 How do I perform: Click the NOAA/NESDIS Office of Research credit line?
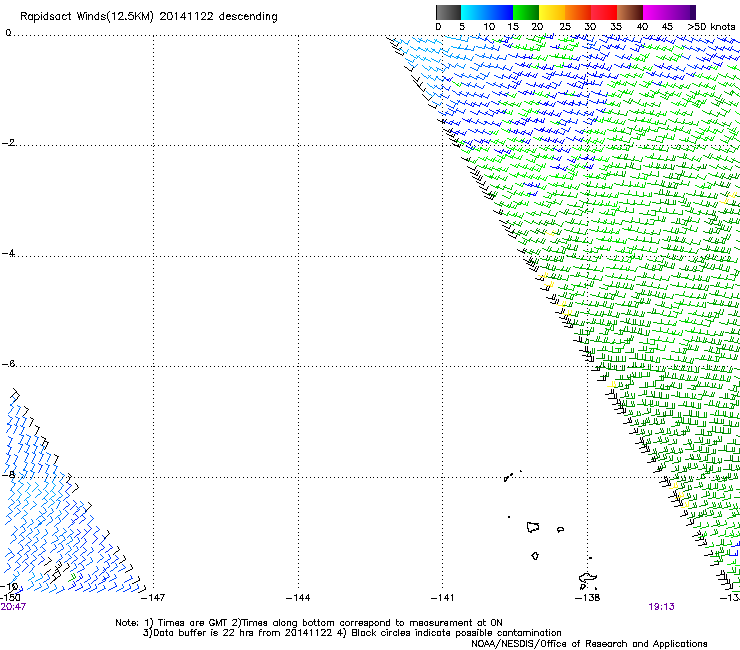tap(589, 644)
